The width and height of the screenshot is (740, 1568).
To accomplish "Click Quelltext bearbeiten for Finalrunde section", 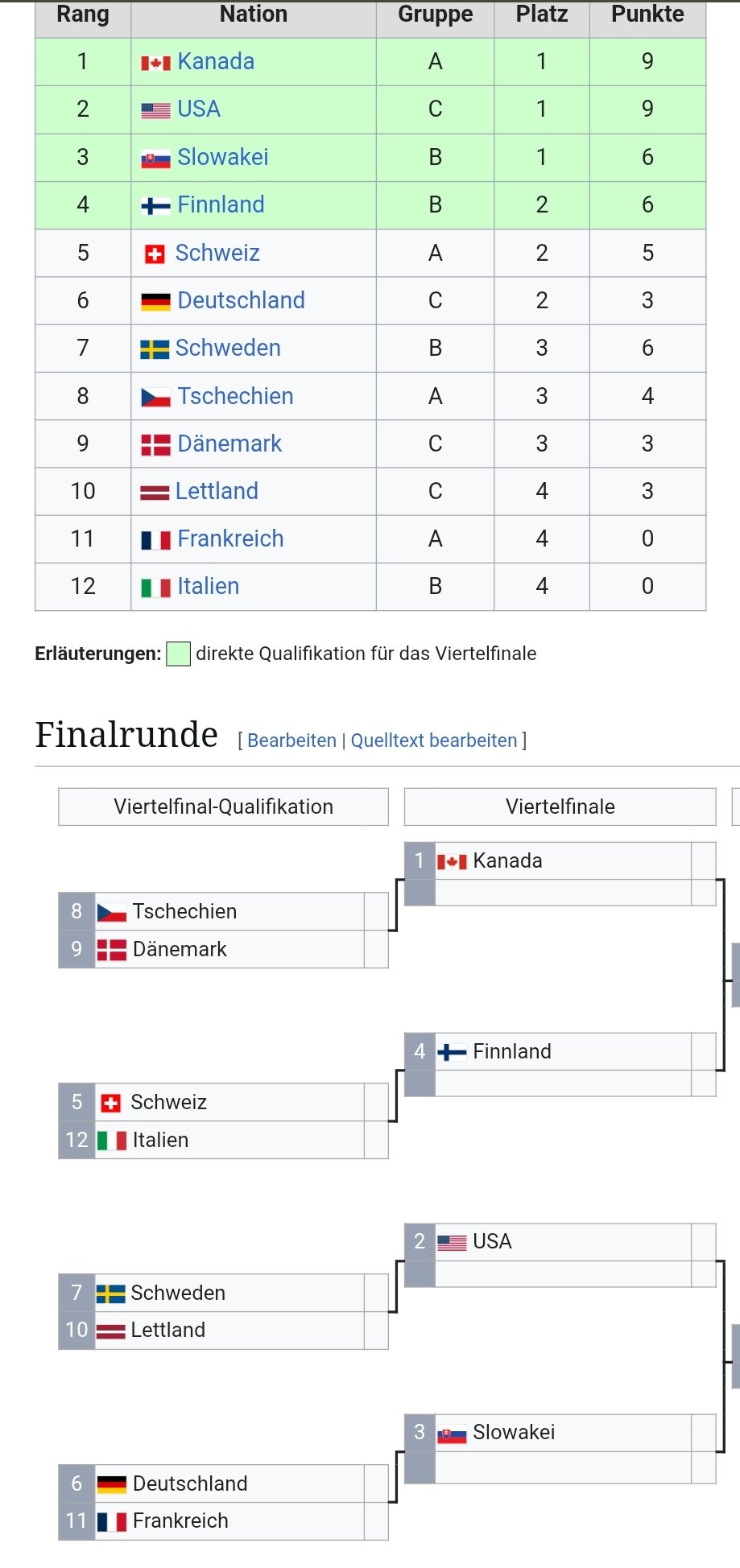I will [x=433, y=741].
